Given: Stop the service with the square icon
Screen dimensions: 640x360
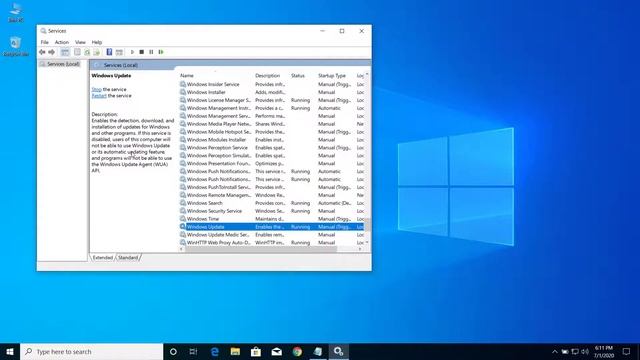Looking at the screenshot, I should coord(142,52).
